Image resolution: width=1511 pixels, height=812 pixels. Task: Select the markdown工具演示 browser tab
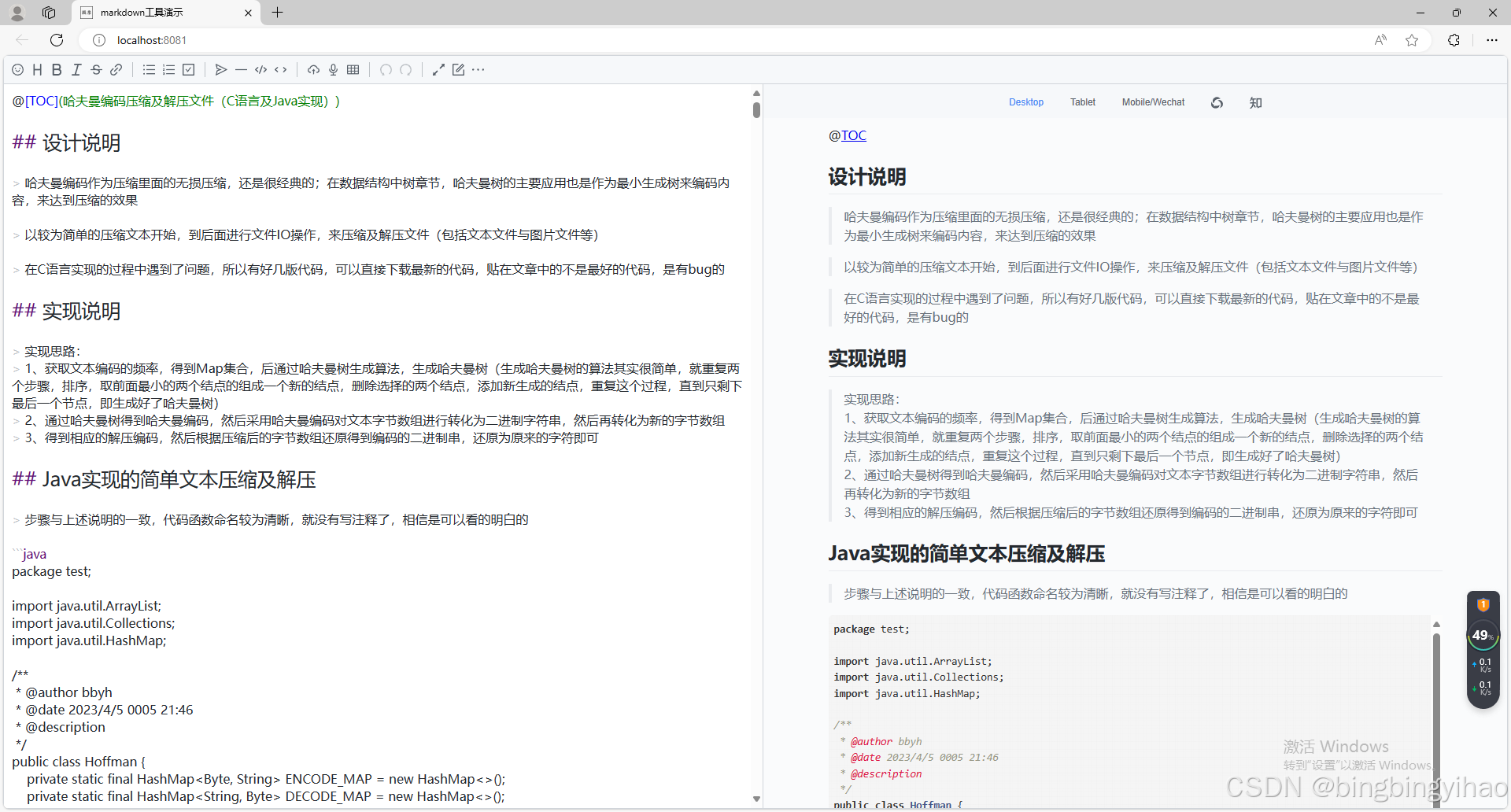(x=166, y=13)
